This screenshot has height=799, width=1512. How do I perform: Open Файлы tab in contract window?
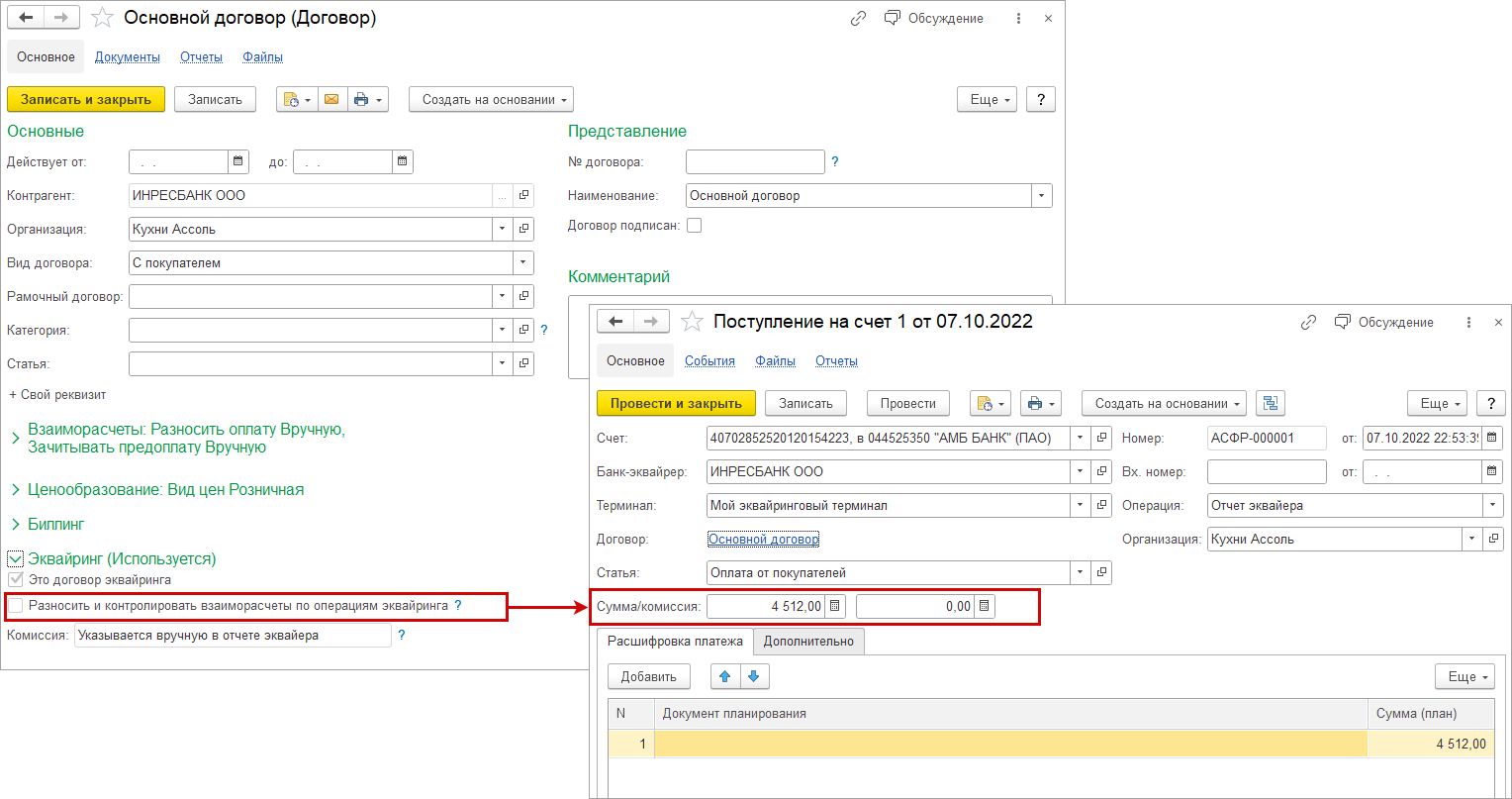pos(262,57)
